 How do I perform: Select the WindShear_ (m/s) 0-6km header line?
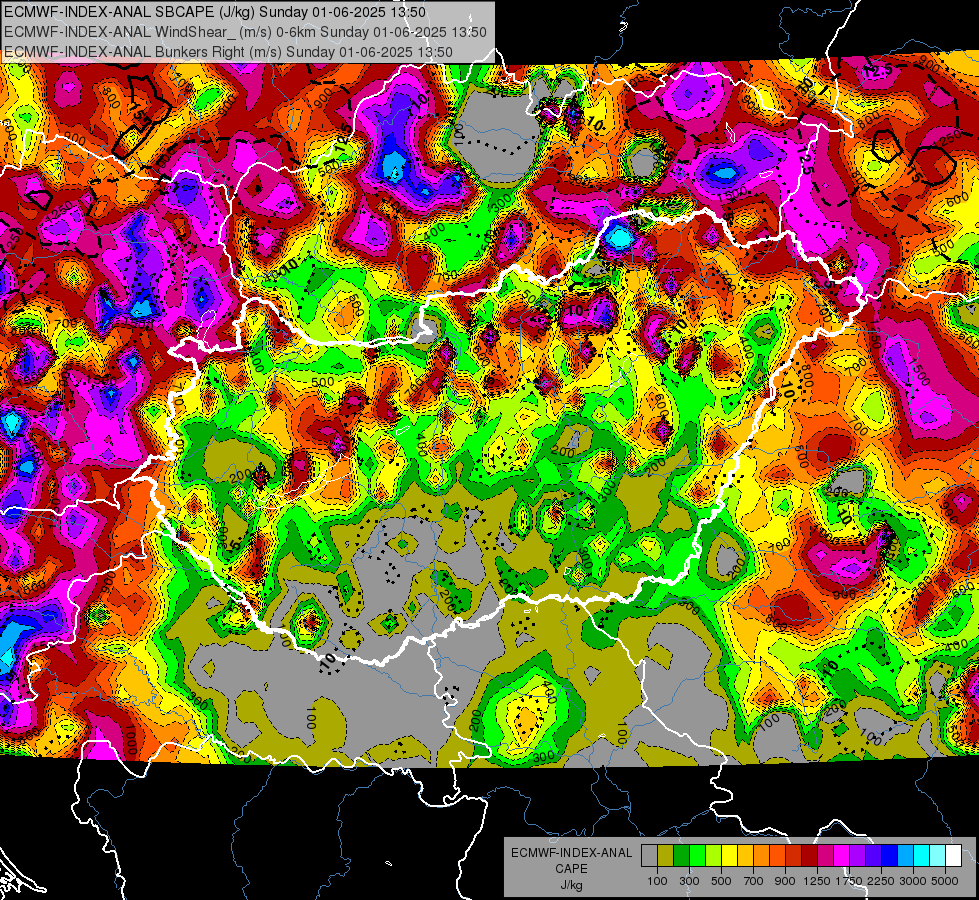pyautogui.click(x=245, y=32)
